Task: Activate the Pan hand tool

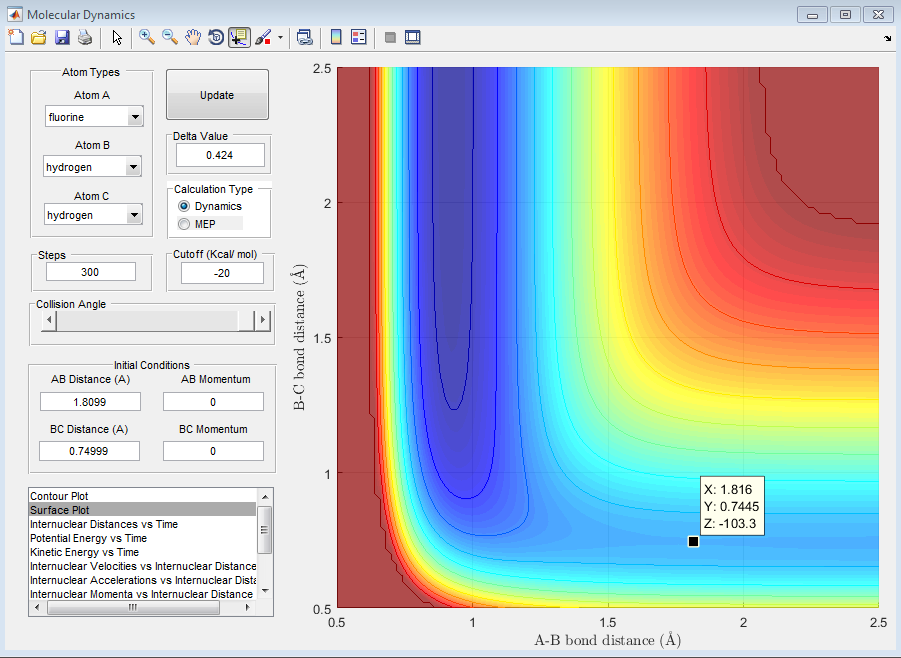Action: pyautogui.click(x=193, y=37)
